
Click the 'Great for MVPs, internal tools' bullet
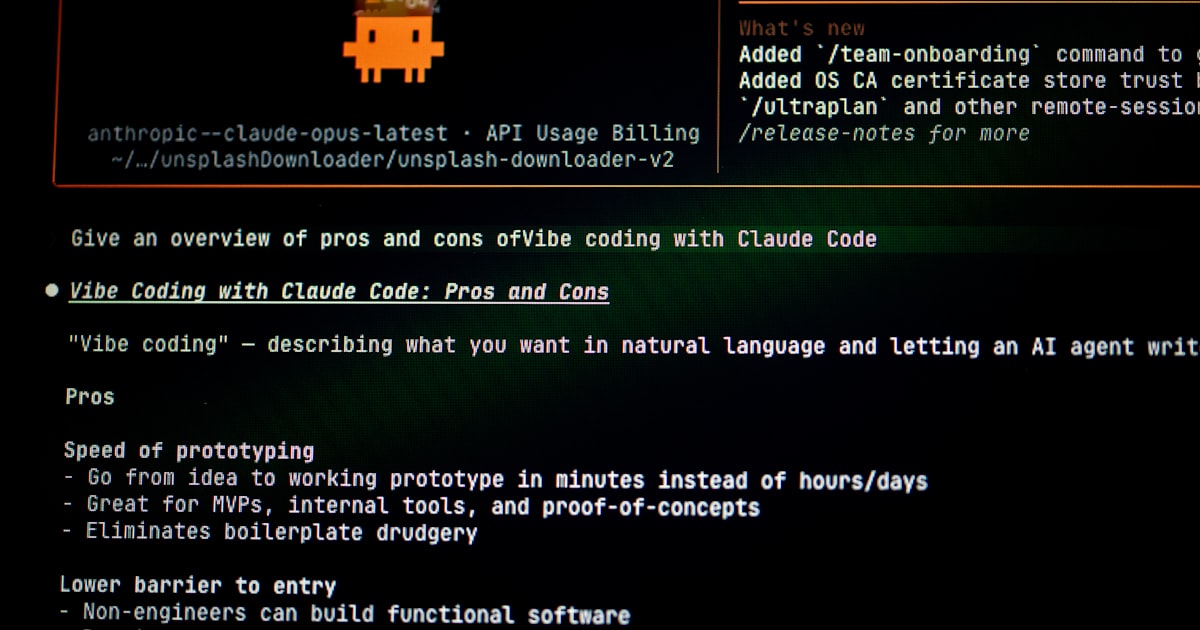point(411,506)
